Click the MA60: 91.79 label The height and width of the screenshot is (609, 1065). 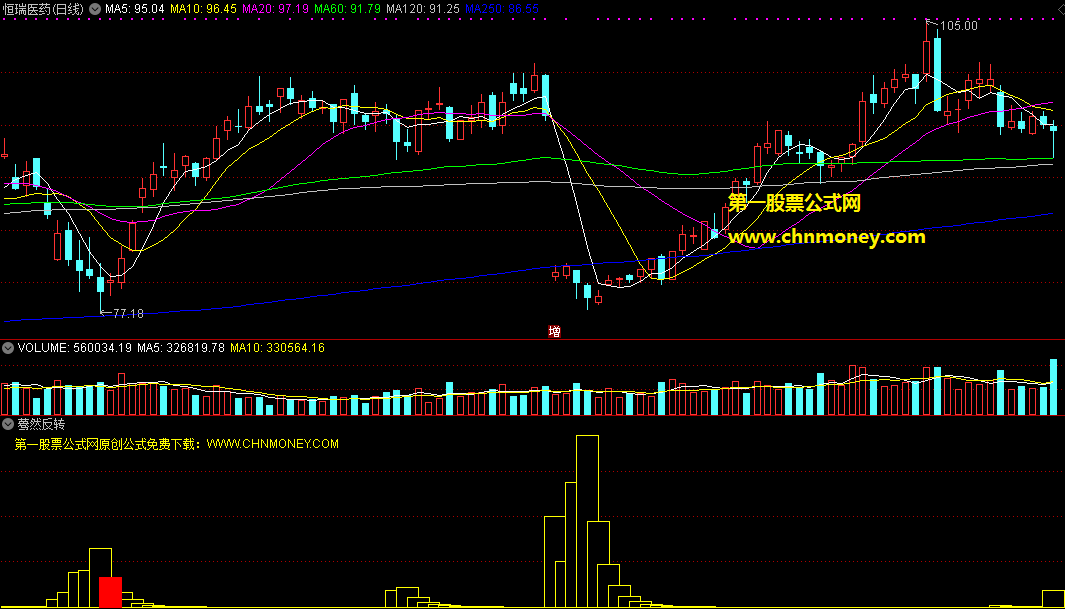coord(347,9)
